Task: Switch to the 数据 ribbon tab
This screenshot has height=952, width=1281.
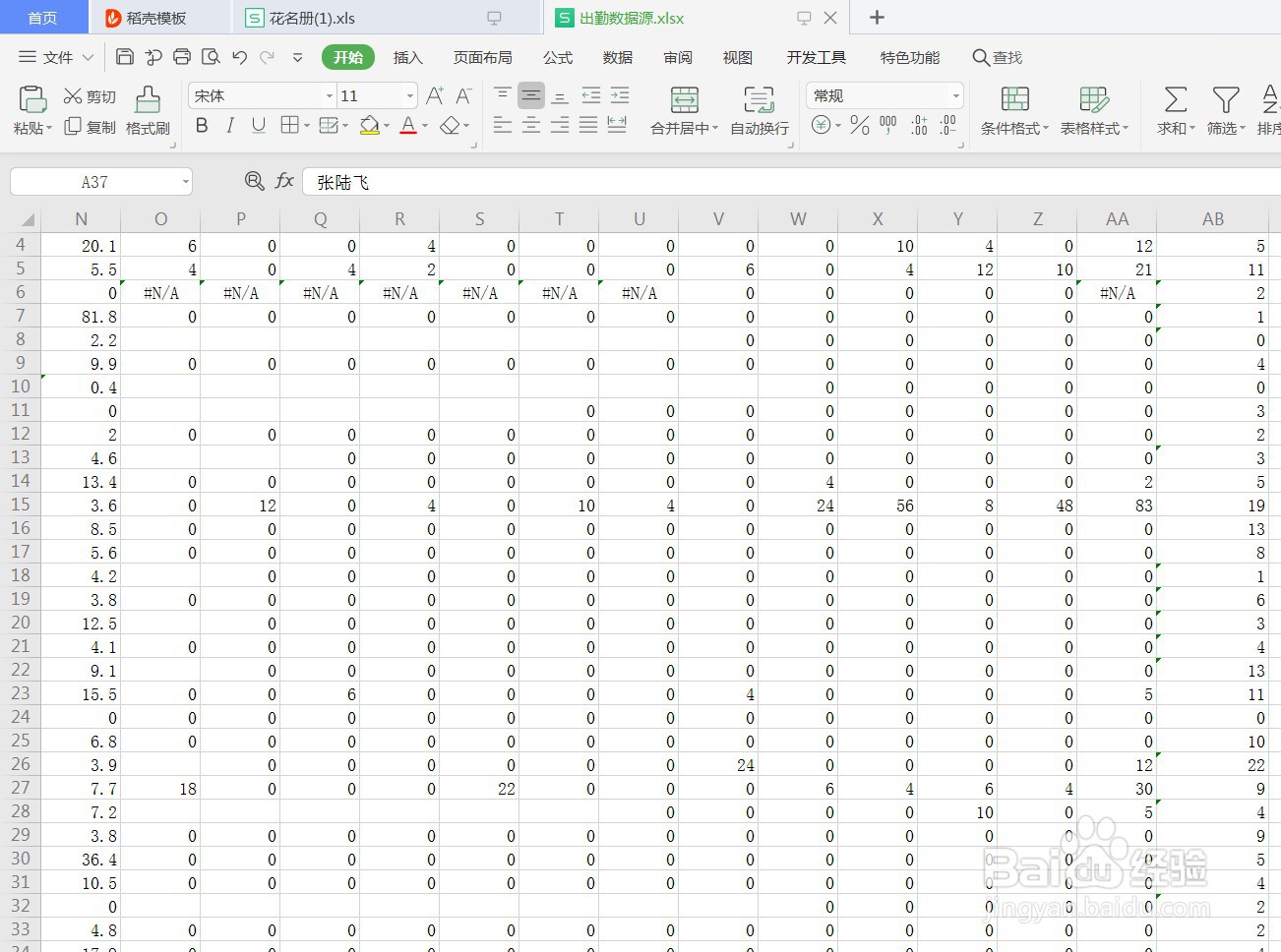Action: 617,57
